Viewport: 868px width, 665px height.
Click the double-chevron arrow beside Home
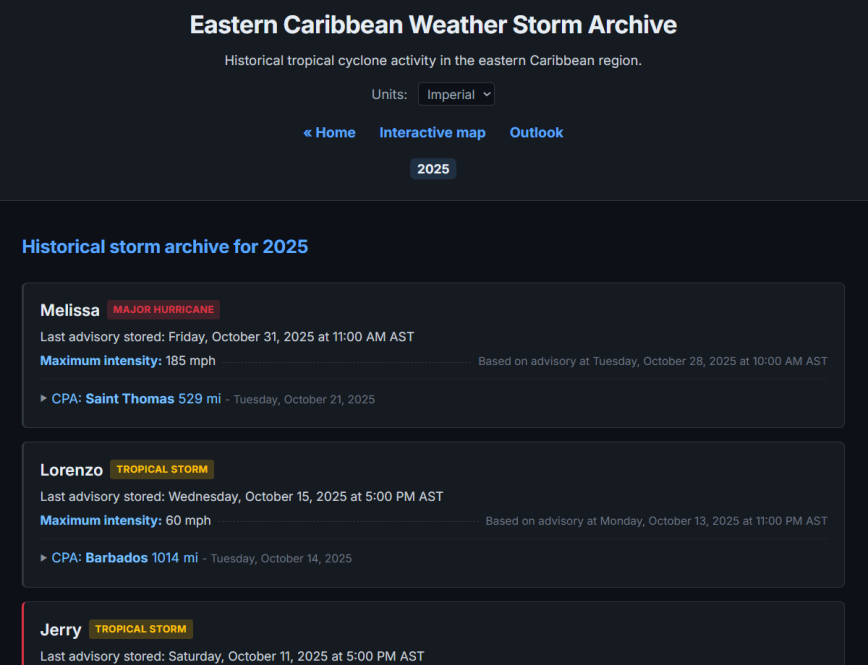point(309,132)
